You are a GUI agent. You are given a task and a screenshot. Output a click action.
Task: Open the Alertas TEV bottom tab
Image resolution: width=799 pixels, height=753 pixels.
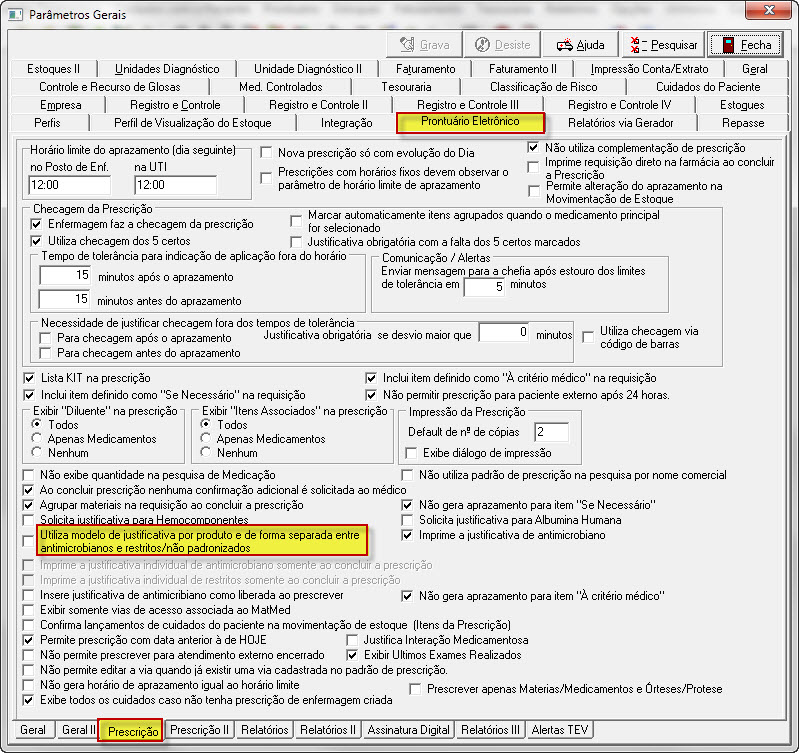click(x=560, y=730)
